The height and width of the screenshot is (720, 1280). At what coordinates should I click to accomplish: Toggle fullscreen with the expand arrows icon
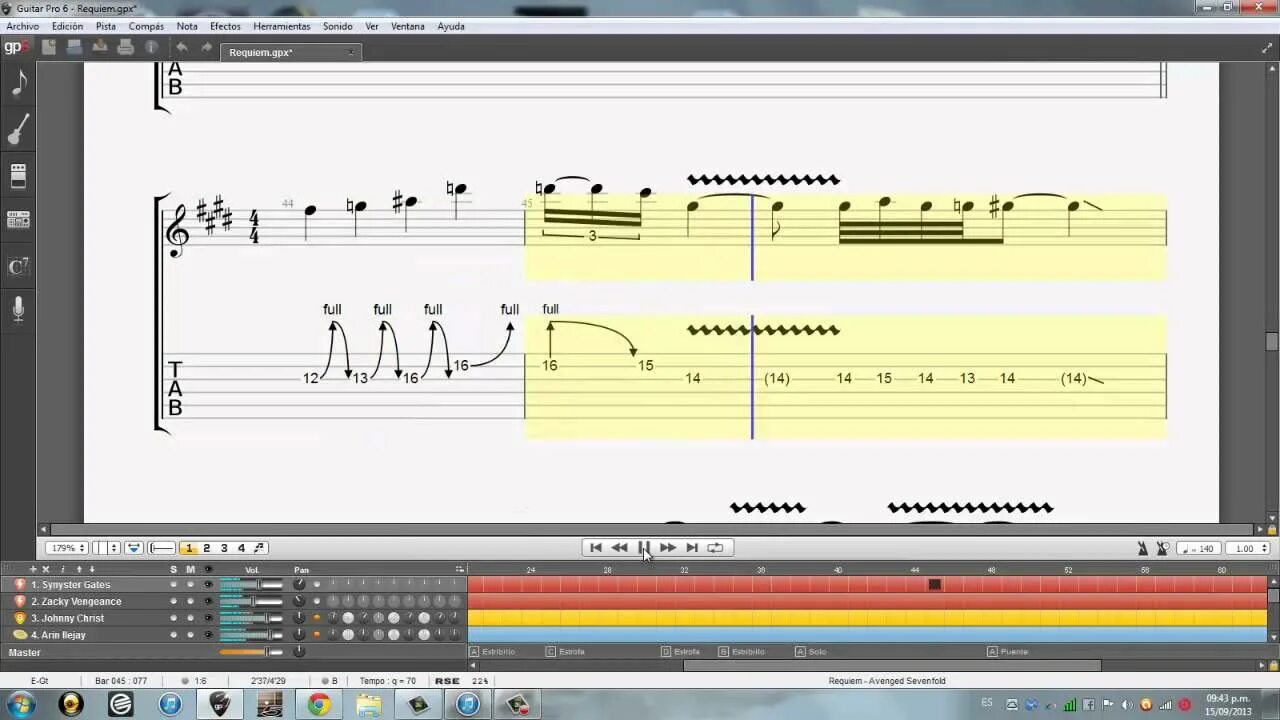1268,47
